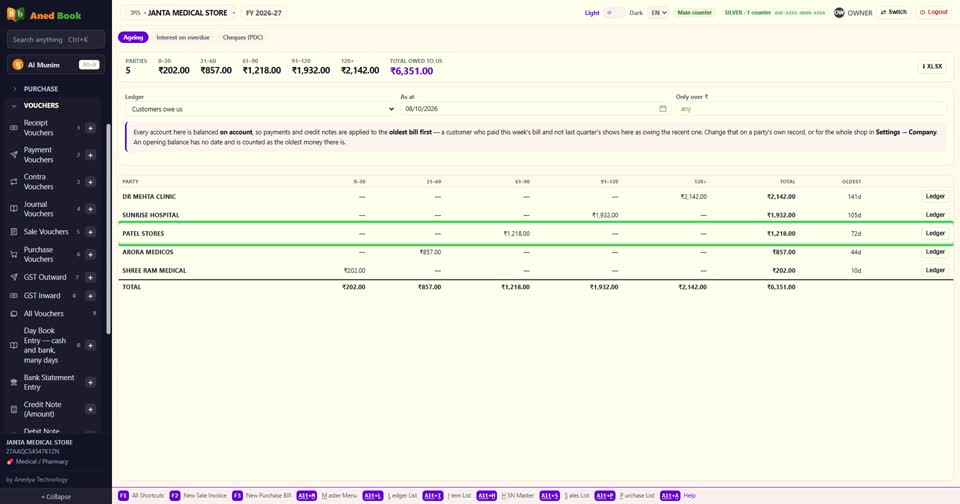Viewport: 960px width, 504px height.
Task: Open calendar picker in As at field
Action: [662, 108]
